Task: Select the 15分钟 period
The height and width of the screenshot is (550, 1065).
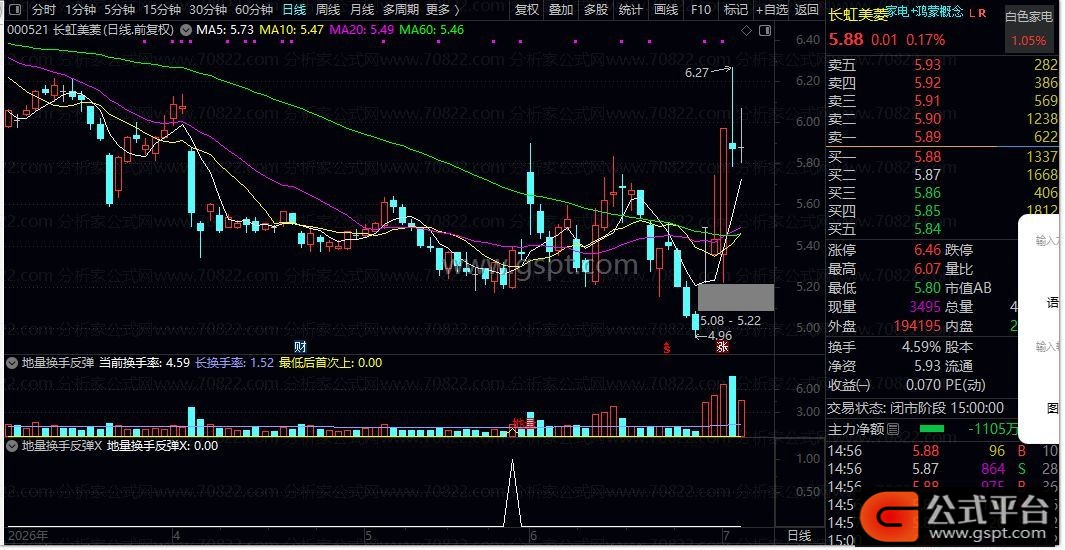Action: point(162,10)
